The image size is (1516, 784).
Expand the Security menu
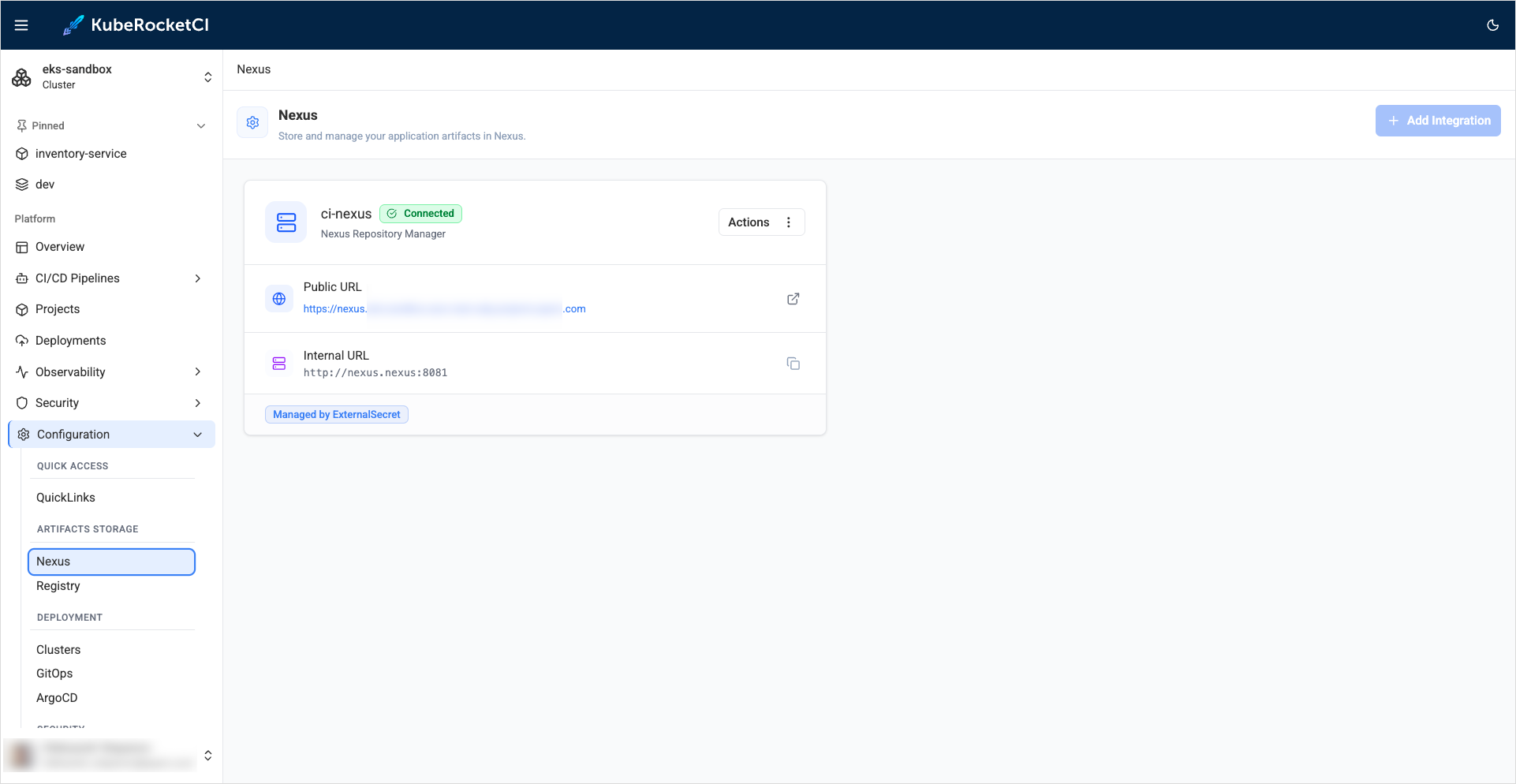(x=197, y=403)
